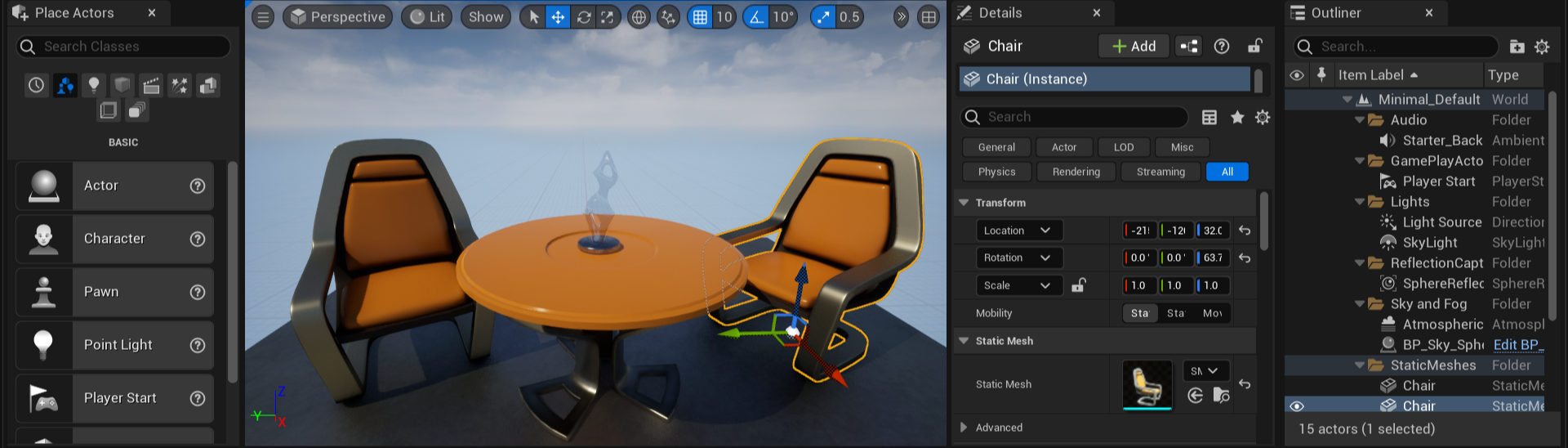Open Details property matrix table icon
Screen dimensions: 1568x448
coord(1209,118)
